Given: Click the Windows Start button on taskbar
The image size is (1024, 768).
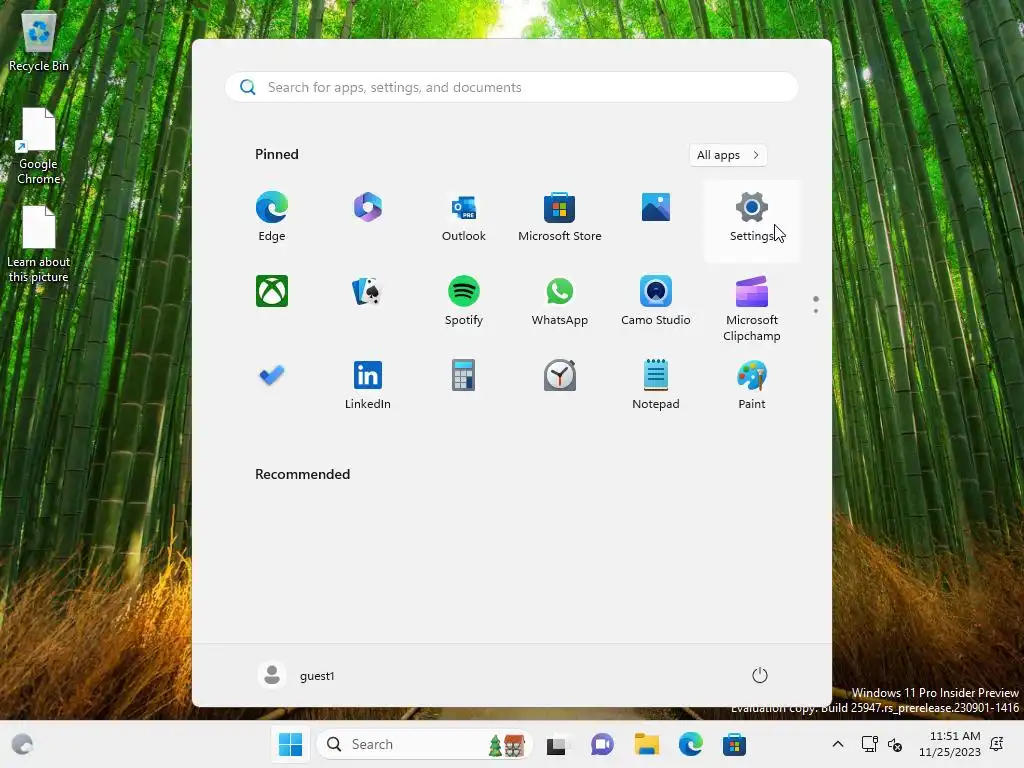Looking at the screenshot, I should (290, 744).
